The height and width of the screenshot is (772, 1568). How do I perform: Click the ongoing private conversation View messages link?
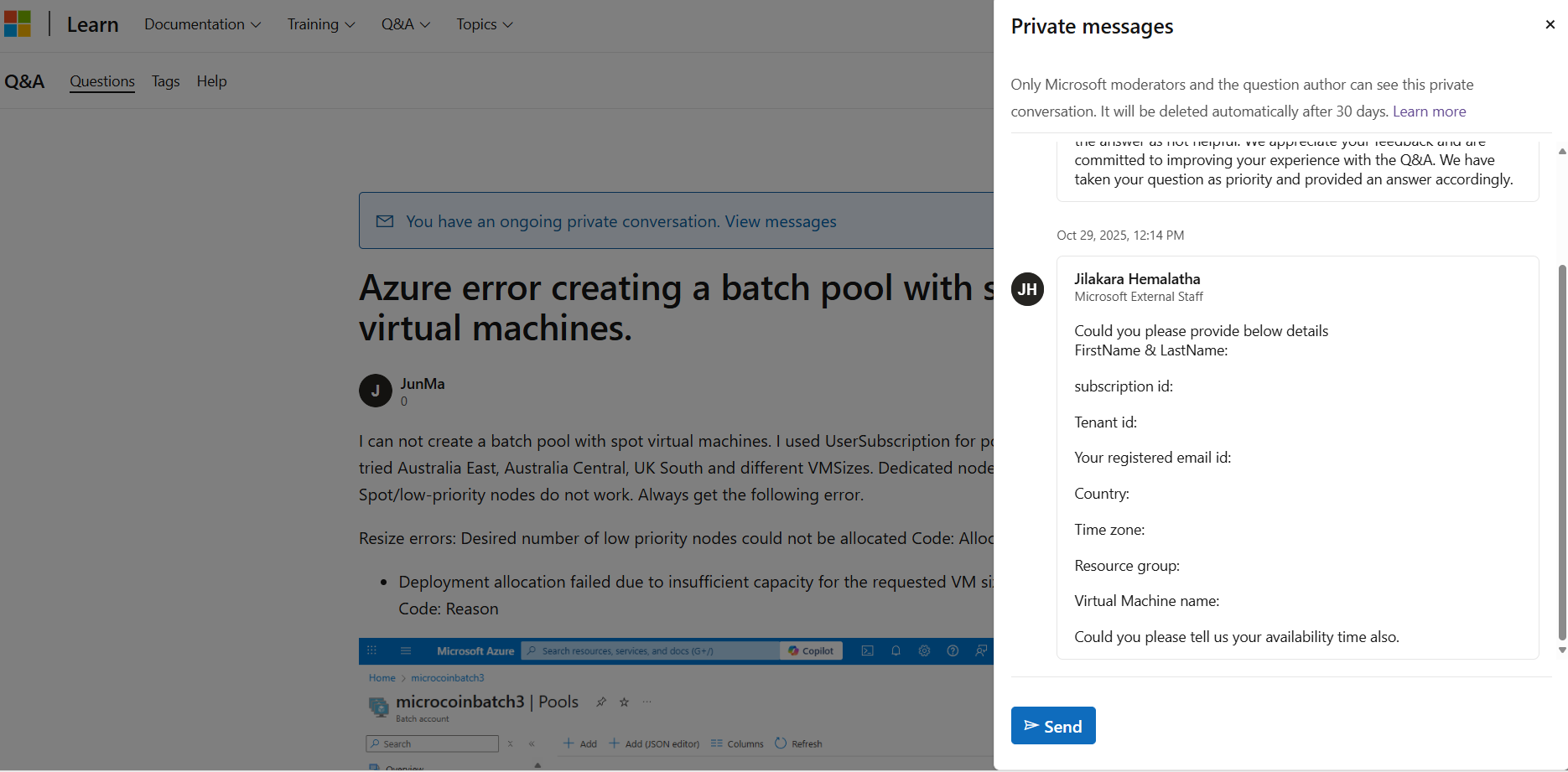click(621, 221)
